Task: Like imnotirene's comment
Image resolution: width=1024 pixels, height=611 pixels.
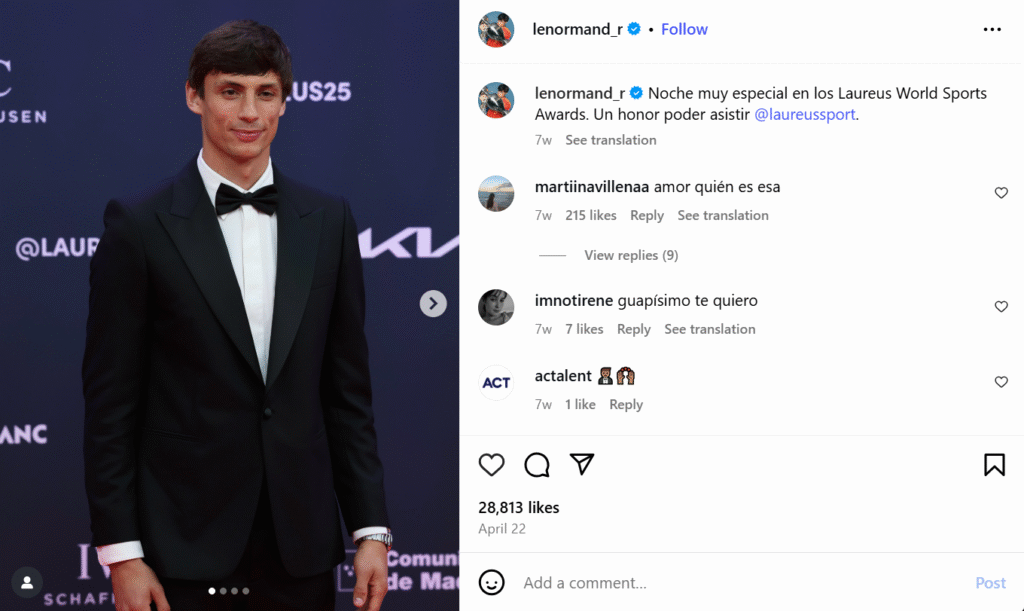Action: pos(1001,307)
